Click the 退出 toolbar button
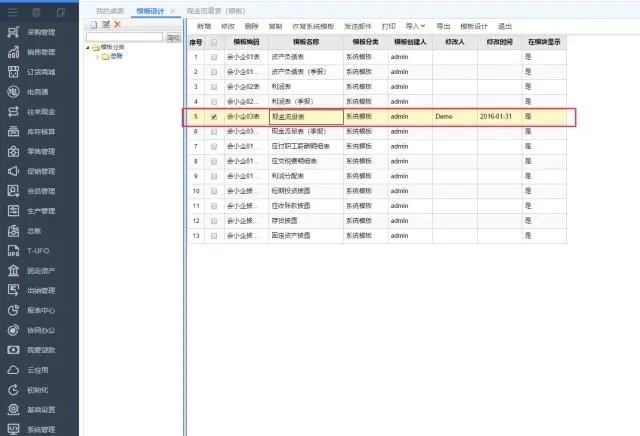 click(x=505, y=26)
